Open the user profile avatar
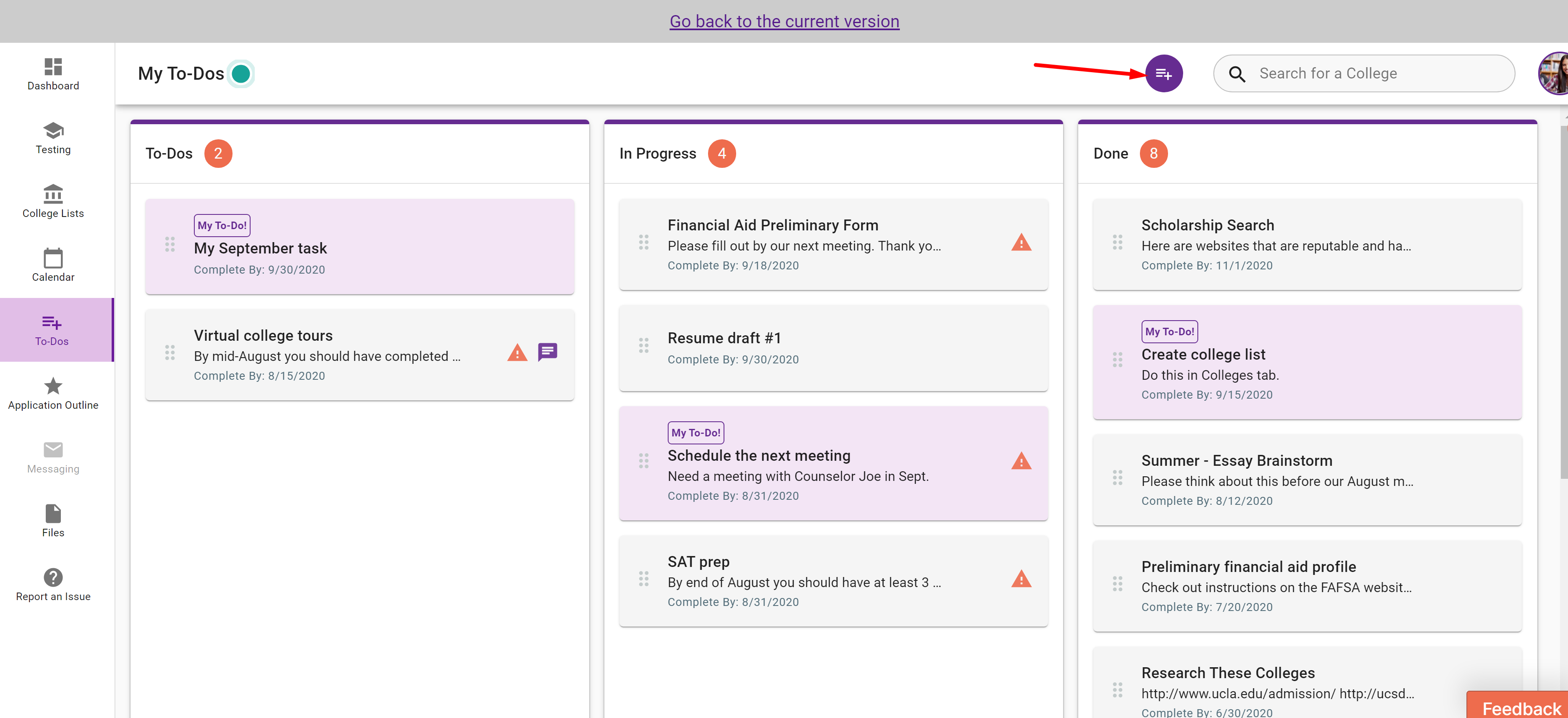 1554,73
